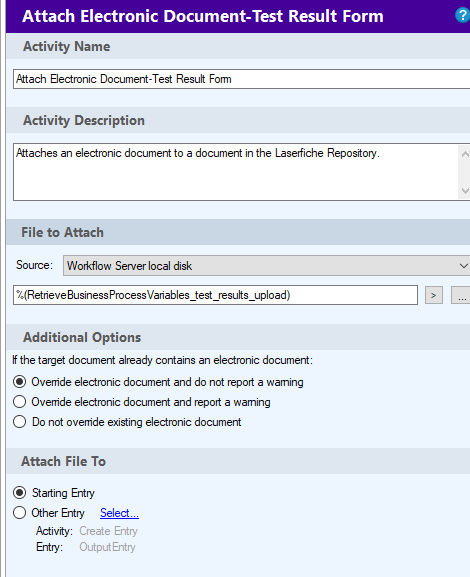This screenshot has width=470, height=577.
Task: Click the token insert arrow button
Action: click(x=434, y=295)
